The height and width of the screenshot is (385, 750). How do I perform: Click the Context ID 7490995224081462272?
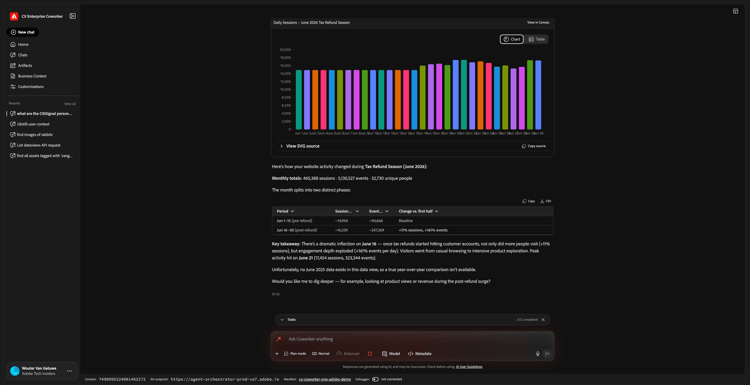[122, 379]
